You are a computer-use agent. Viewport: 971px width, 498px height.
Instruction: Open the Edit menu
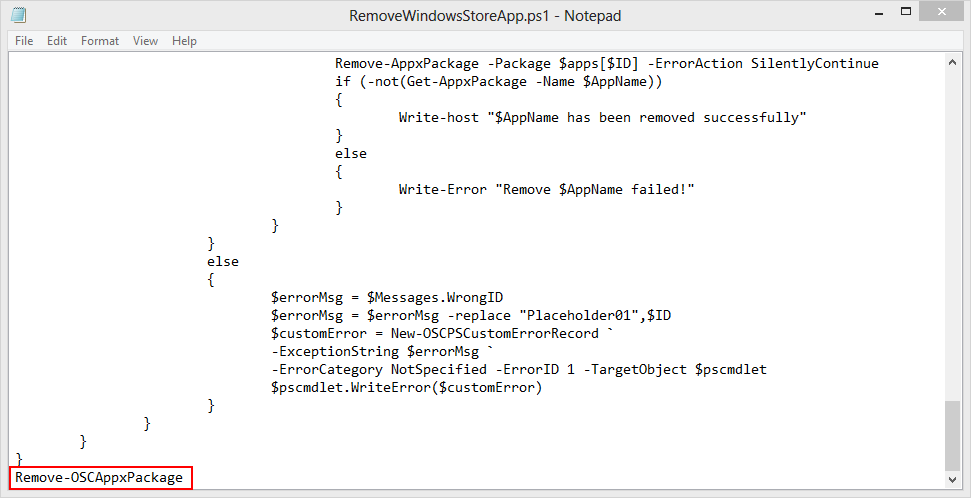[57, 41]
